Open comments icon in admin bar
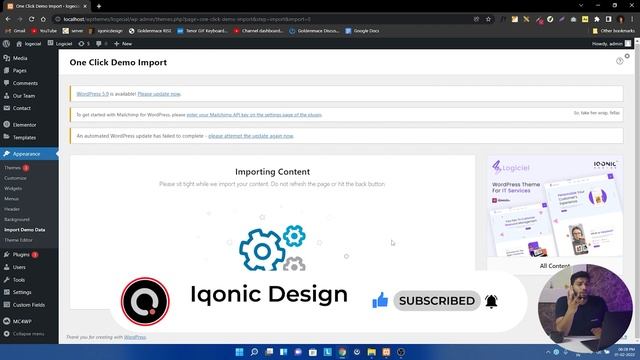The width and height of the screenshot is (640, 360). (101, 44)
